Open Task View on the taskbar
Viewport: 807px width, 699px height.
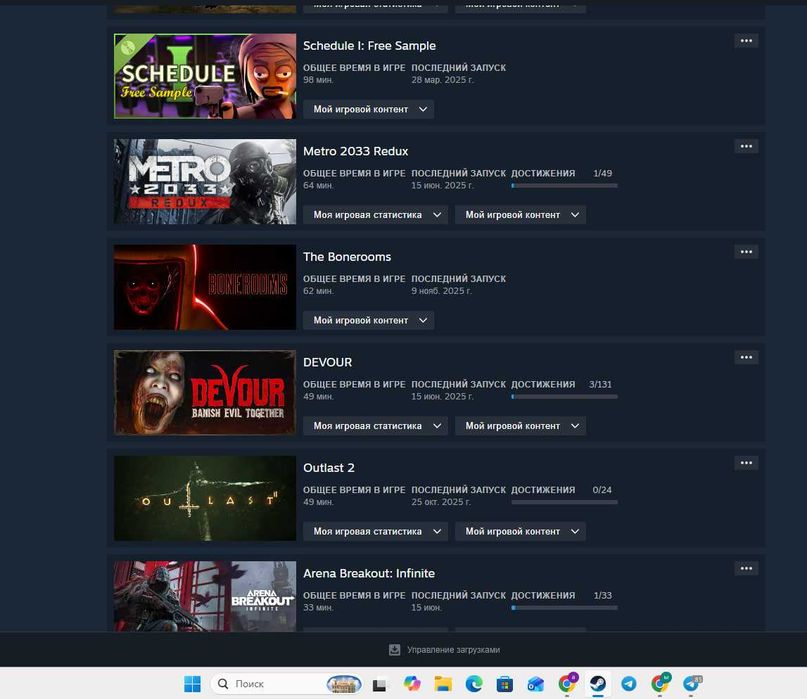point(379,684)
